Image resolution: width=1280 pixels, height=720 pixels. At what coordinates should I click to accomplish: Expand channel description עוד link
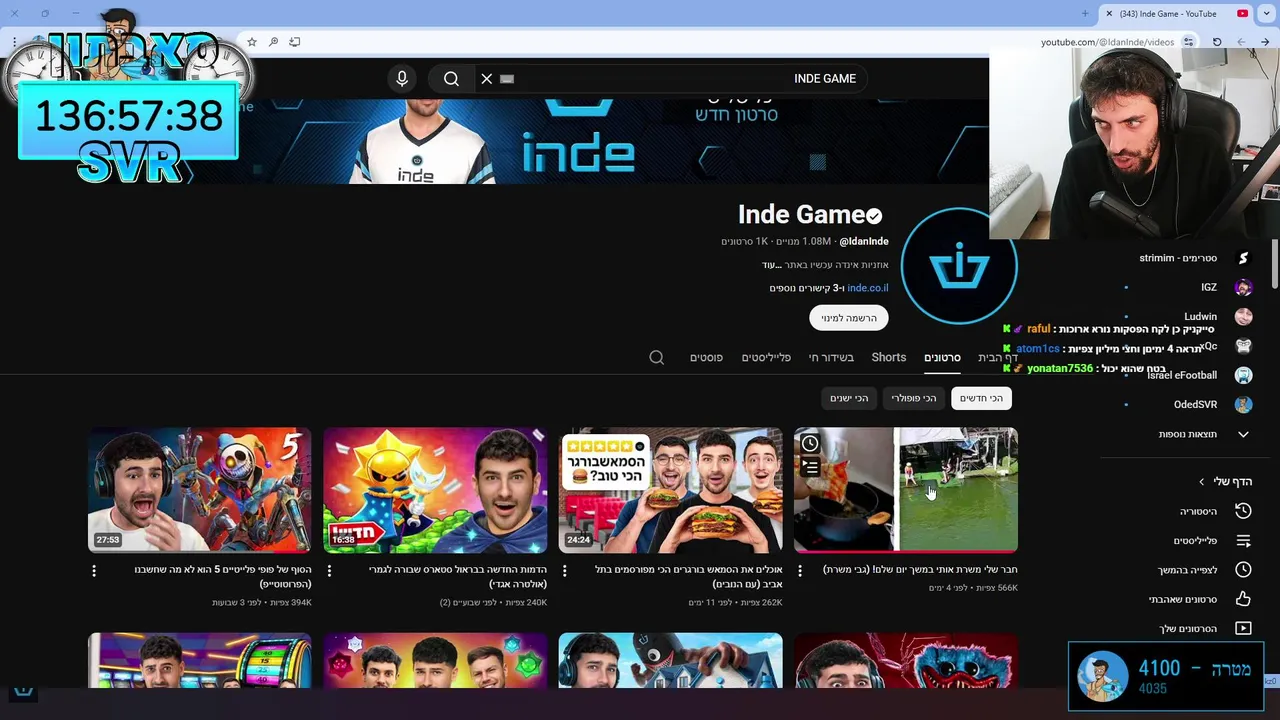pyautogui.click(x=770, y=265)
